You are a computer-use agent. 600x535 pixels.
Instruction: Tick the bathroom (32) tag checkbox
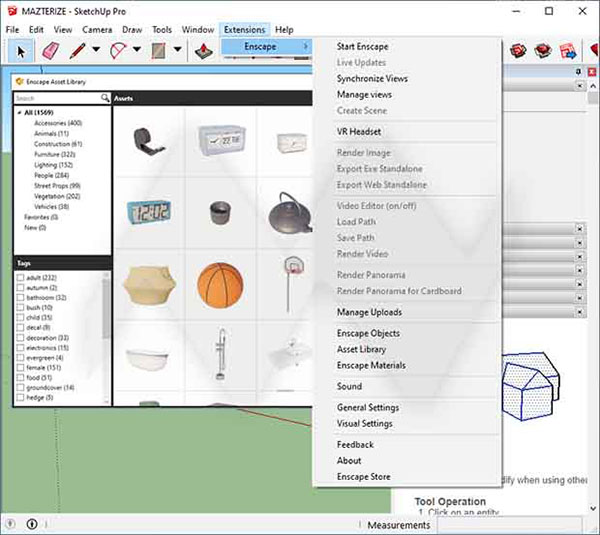pyautogui.click(x=20, y=297)
